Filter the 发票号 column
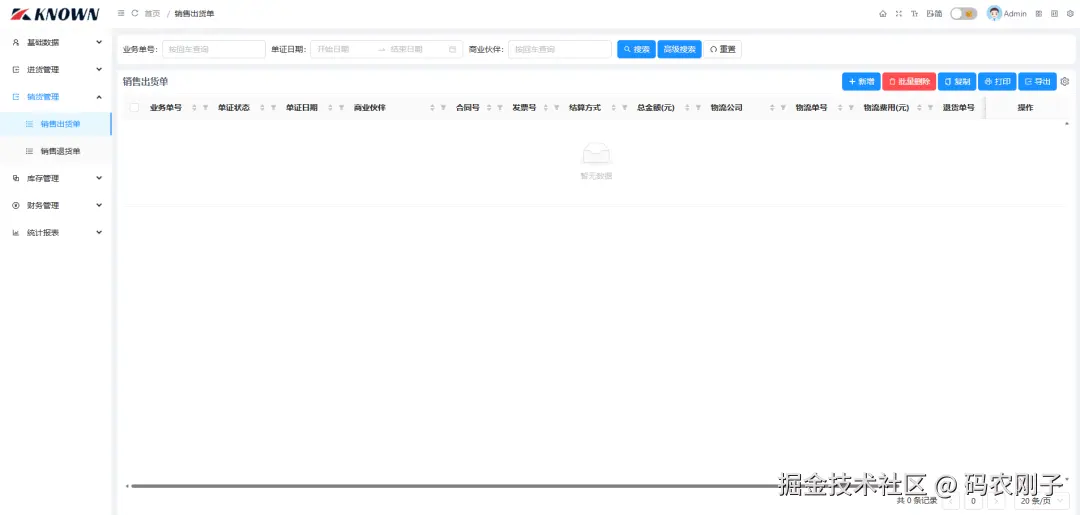The width and height of the screenshot is (1080, 515). click(557, 108)
